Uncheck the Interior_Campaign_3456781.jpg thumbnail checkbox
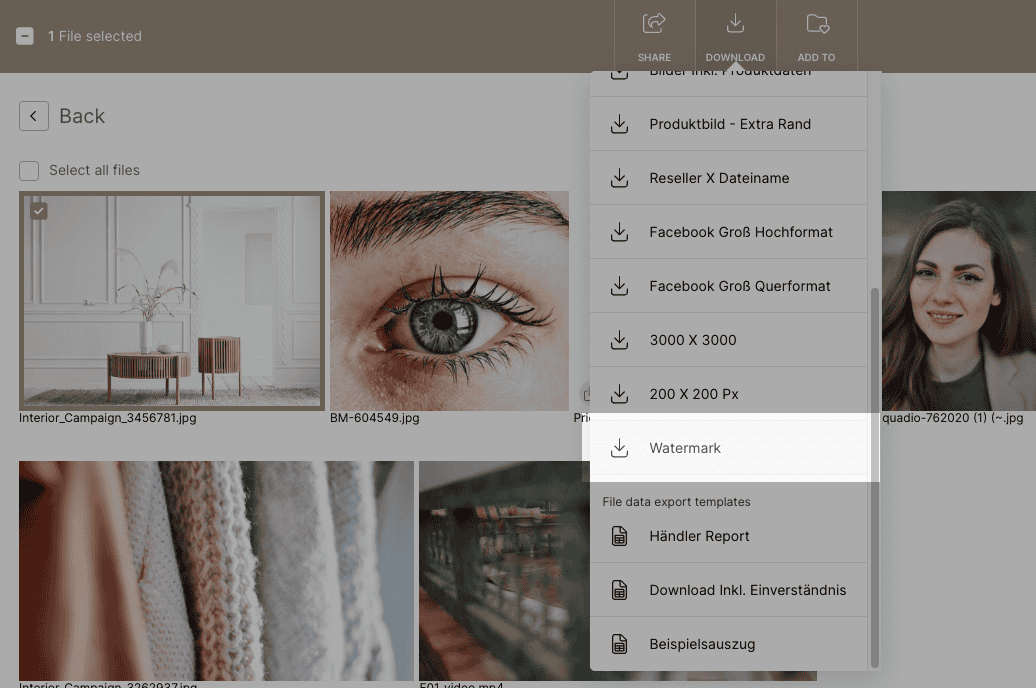The image size is (1036, 688). (39, 211)
